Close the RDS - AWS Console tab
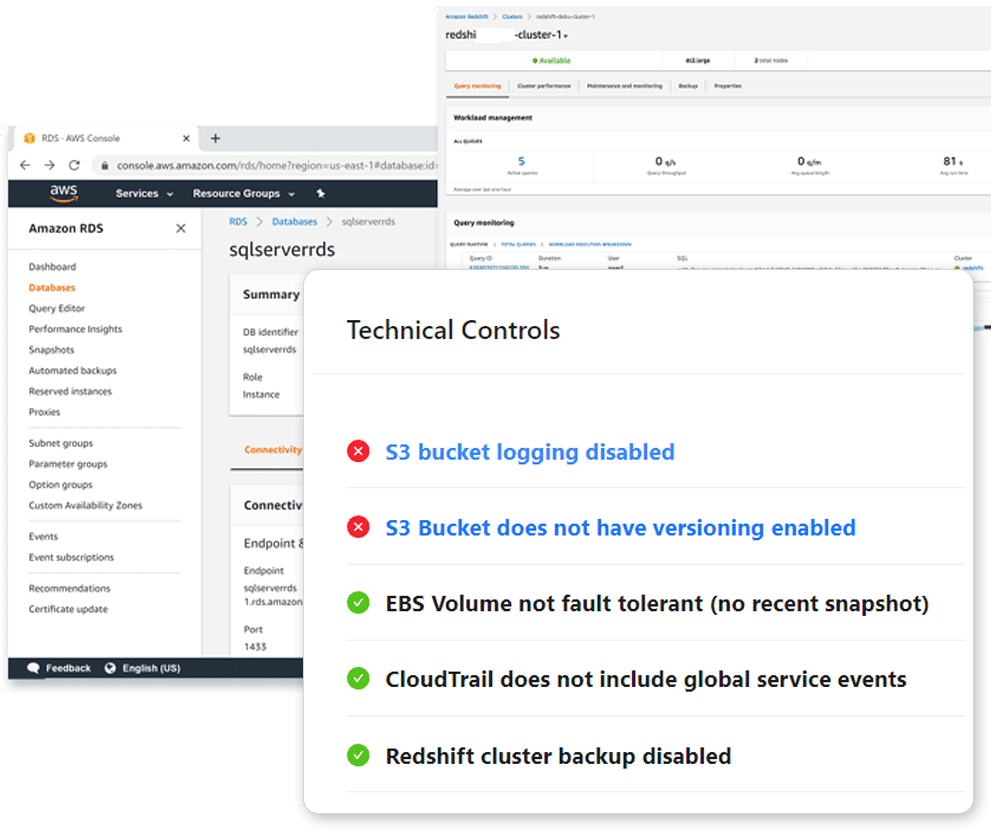Viewport: 991px width, 837px height. 186,138
